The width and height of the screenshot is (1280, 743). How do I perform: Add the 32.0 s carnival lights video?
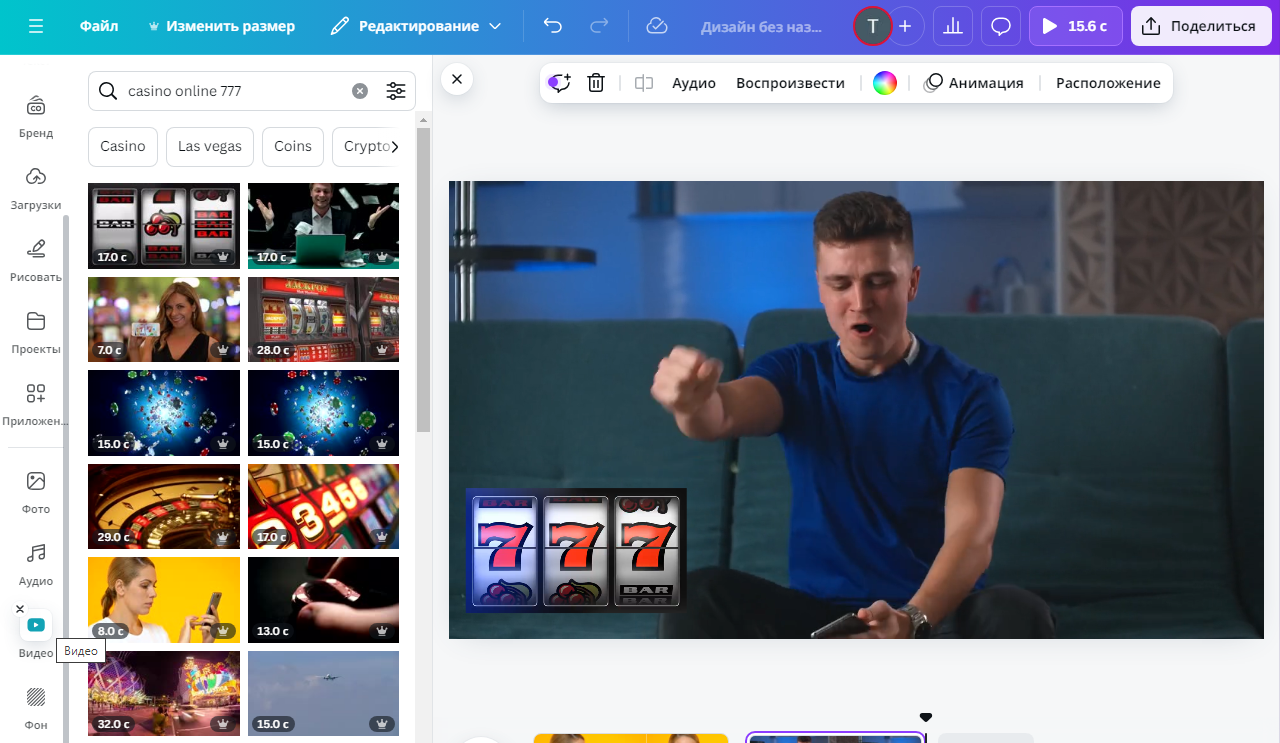[164, 693]
